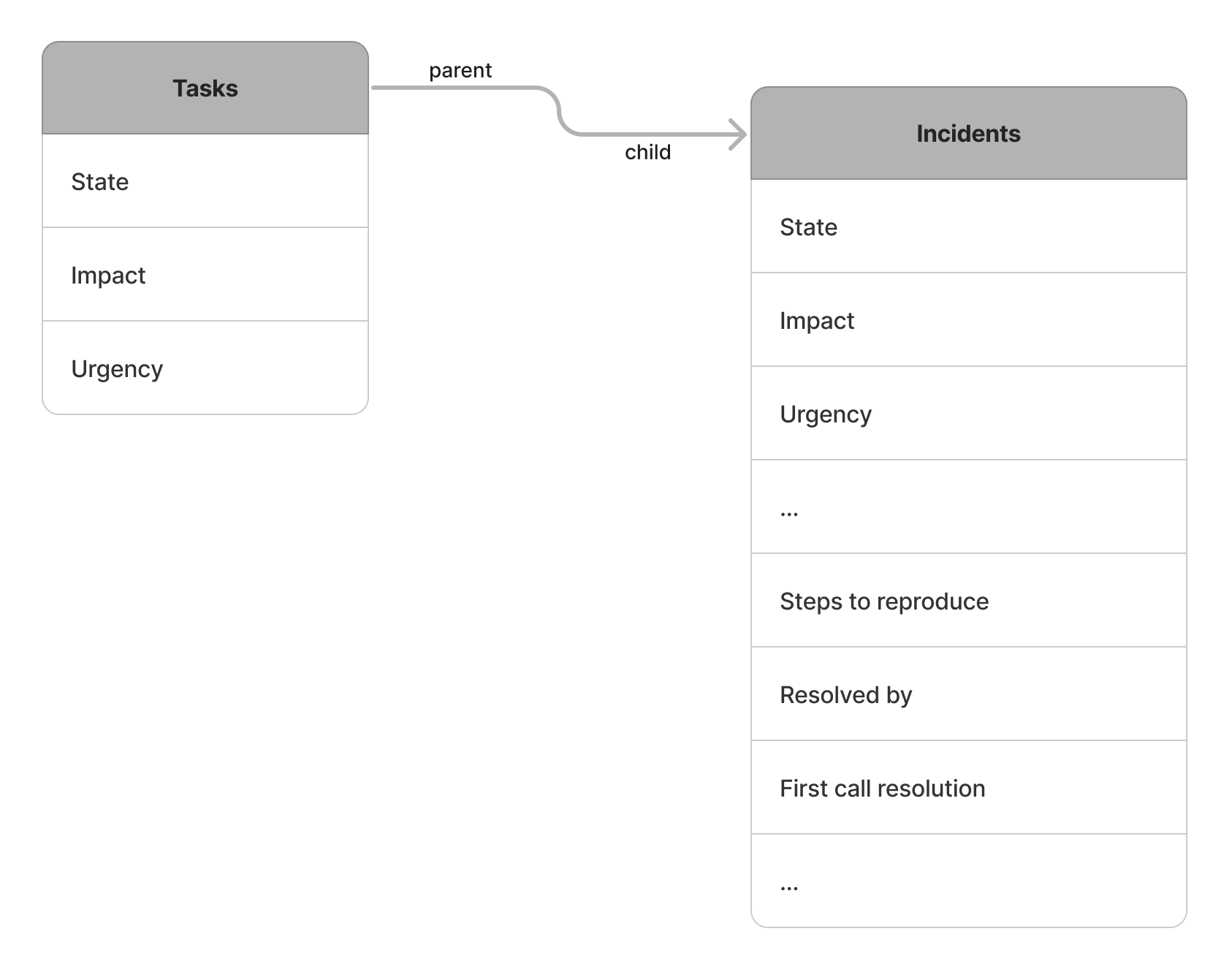Click the Steps to reproduce text label
This screenshot has height=972, width=1232.
point(884,601)
